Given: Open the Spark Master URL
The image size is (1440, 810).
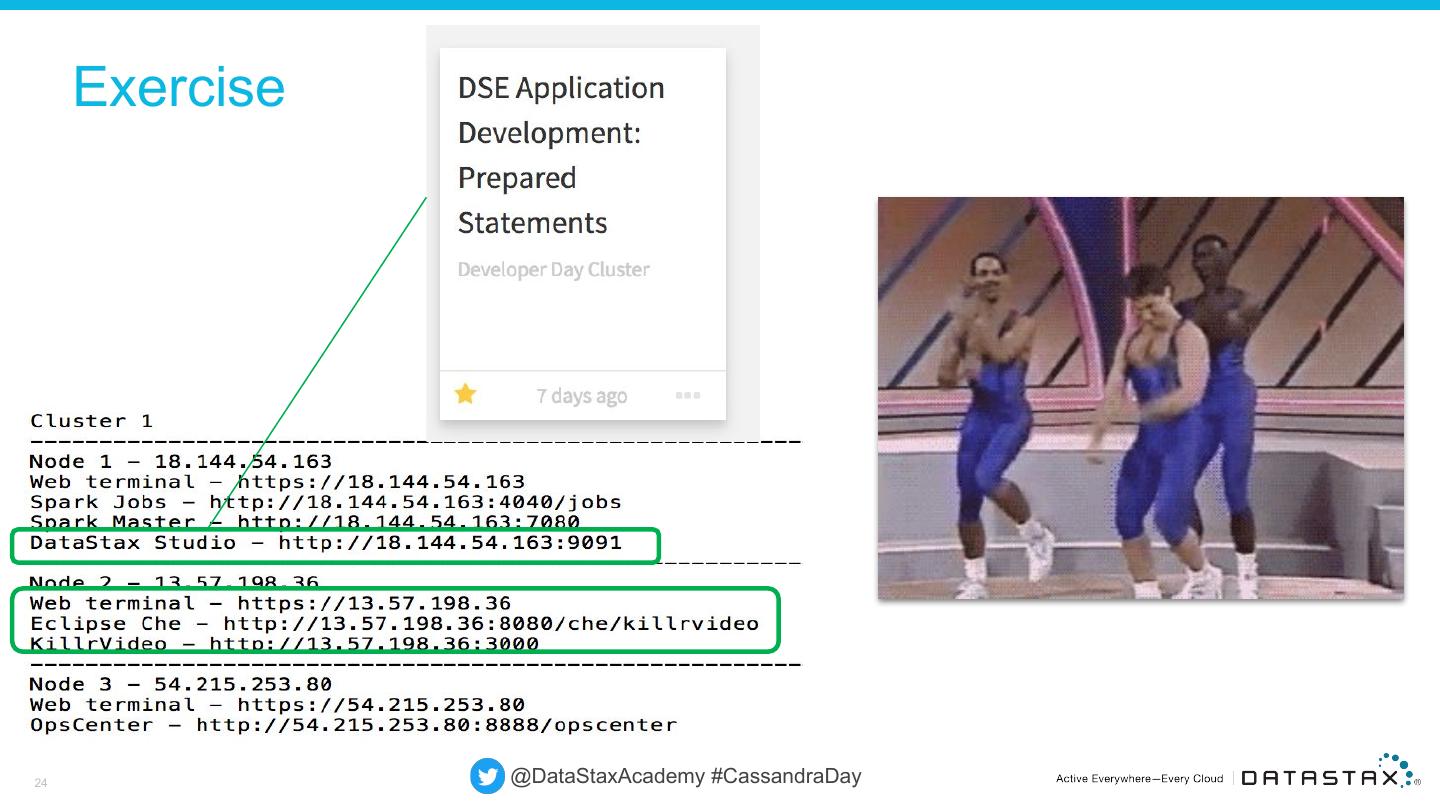Looking at the screenshot, I should pyautogui.click(x=408, y=522).
